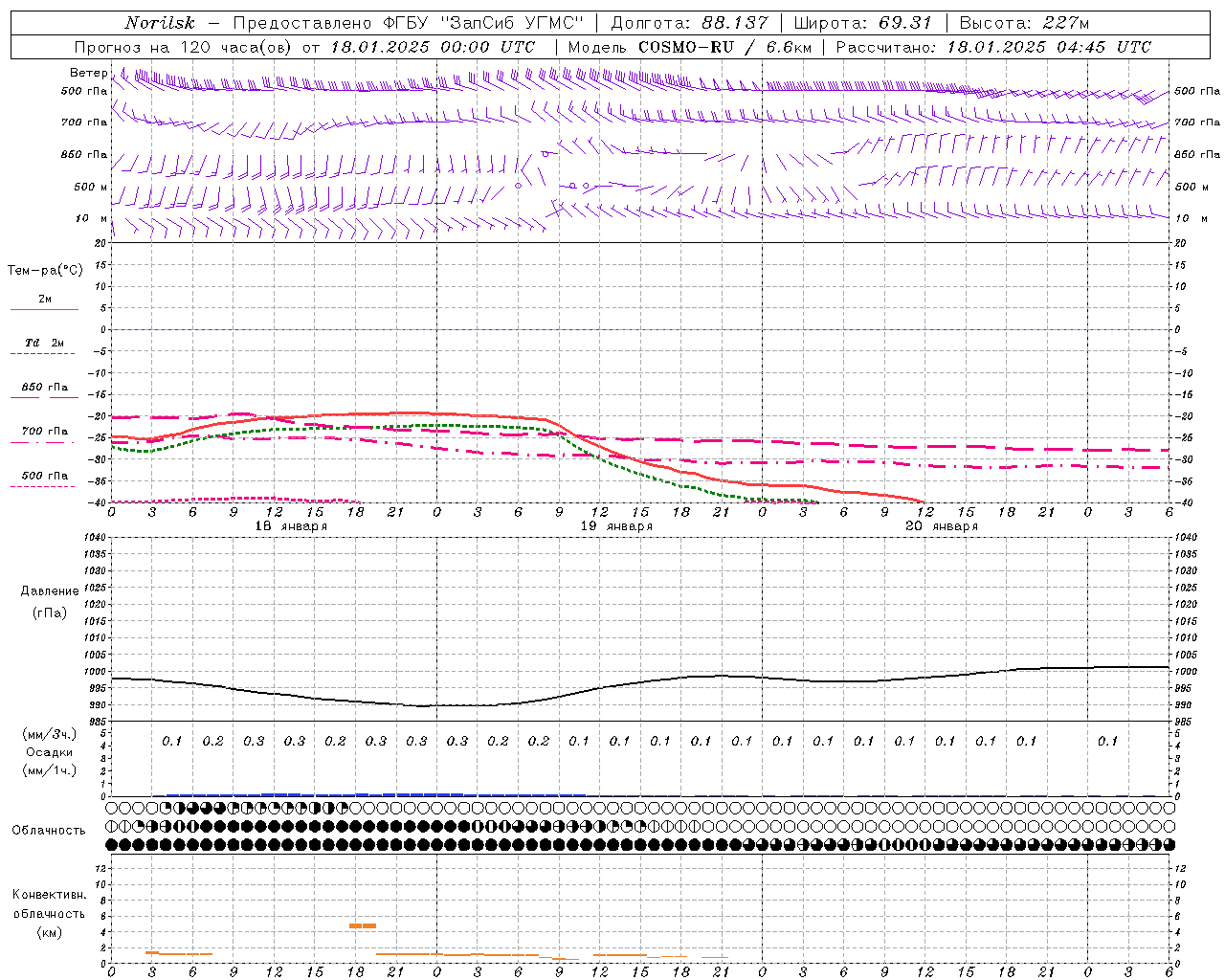The image size is (1225, 980).
Task: Click the 'Тем-ра(°C)' temperature label
Action: tap(45, 271)
